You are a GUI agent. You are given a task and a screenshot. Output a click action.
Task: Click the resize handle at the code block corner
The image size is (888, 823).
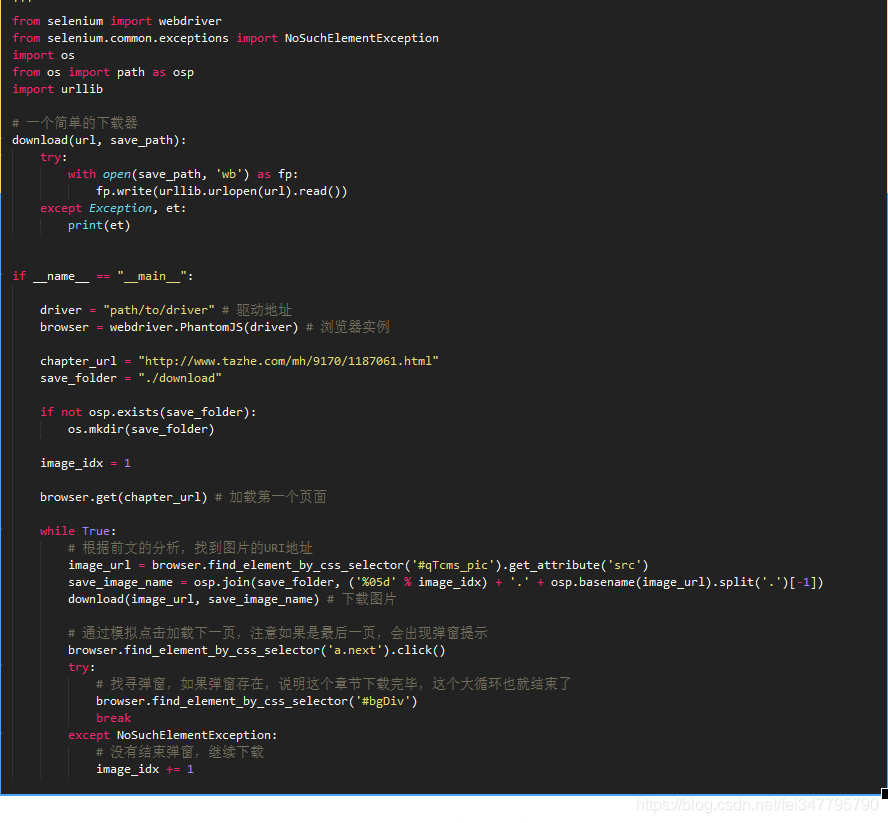(884, 793)
